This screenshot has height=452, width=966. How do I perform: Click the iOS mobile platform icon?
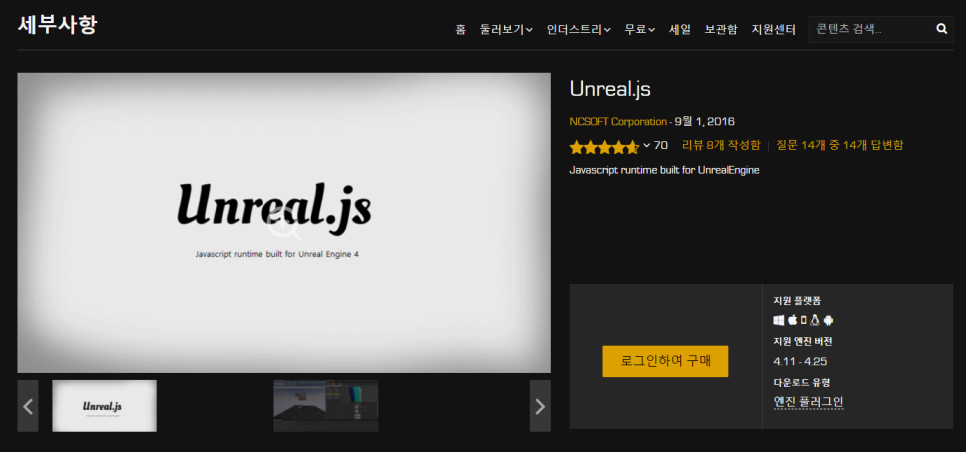[x=803, y=320]
